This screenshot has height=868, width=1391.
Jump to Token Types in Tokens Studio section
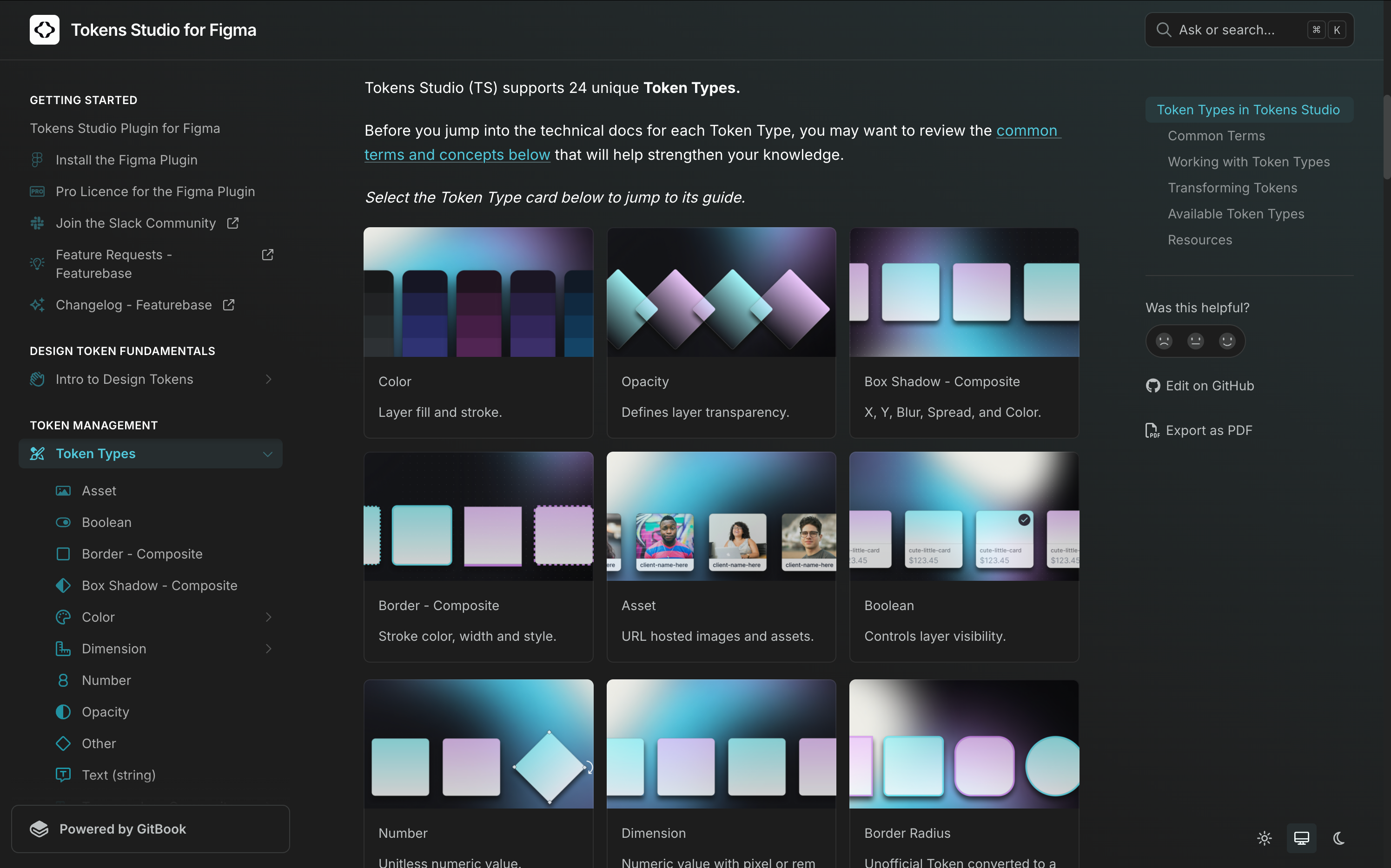point(1249,110)
